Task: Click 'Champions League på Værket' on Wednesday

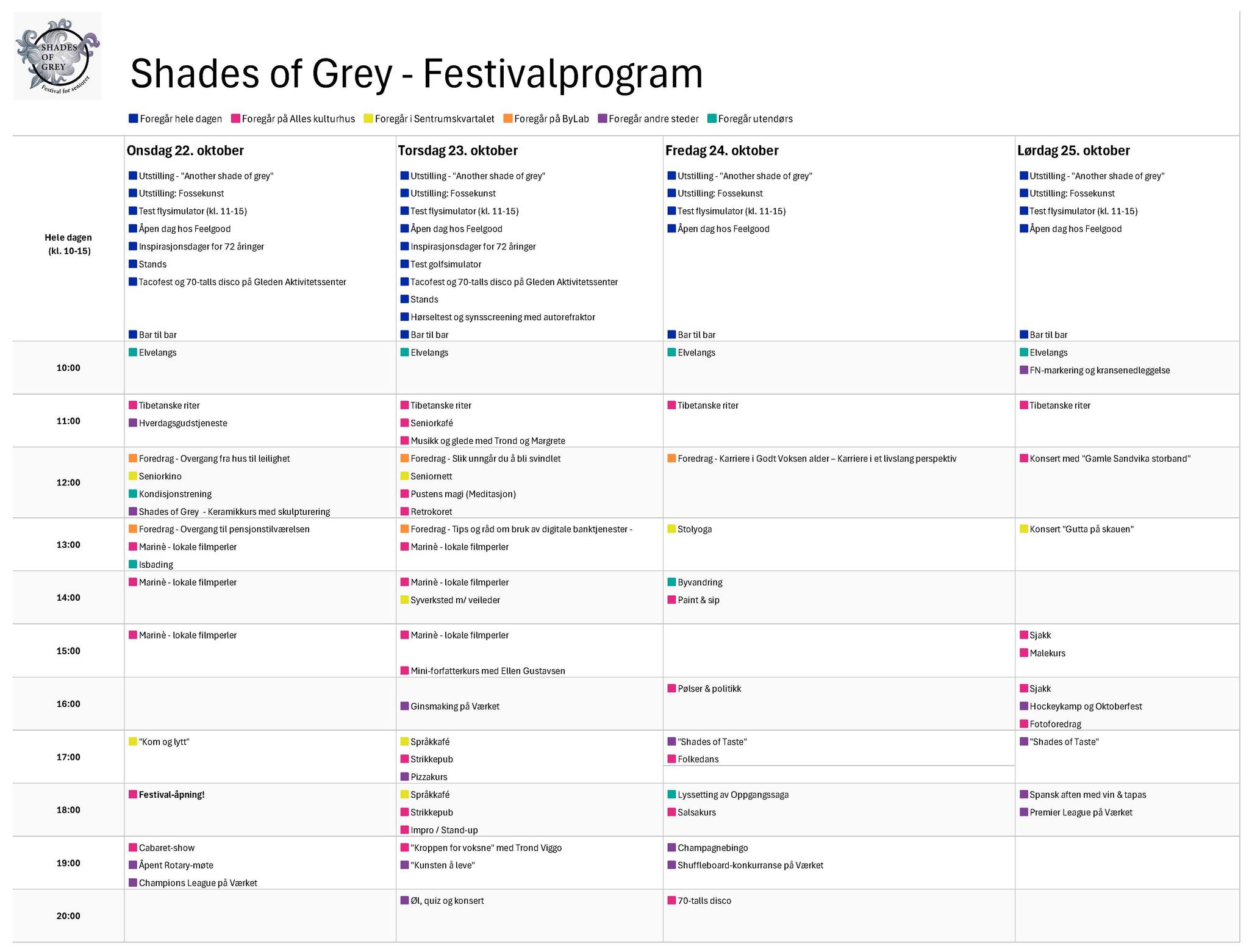Action: 198,883
